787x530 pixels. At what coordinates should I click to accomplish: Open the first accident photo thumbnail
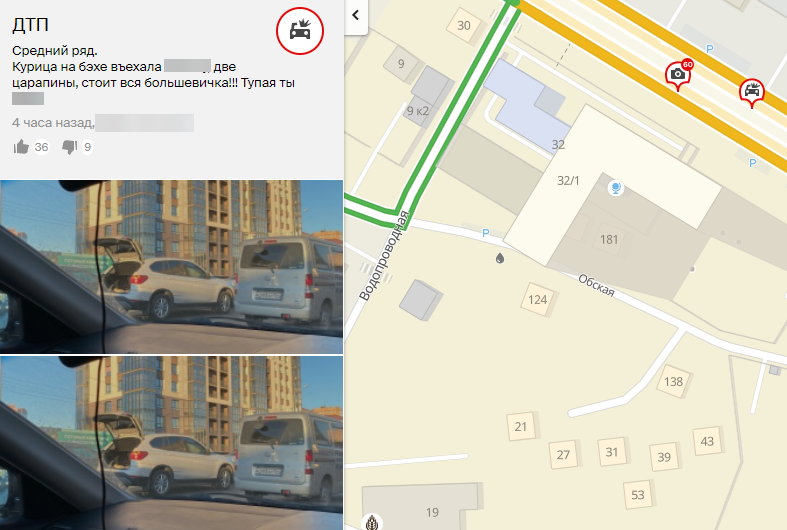coord(172,267)
